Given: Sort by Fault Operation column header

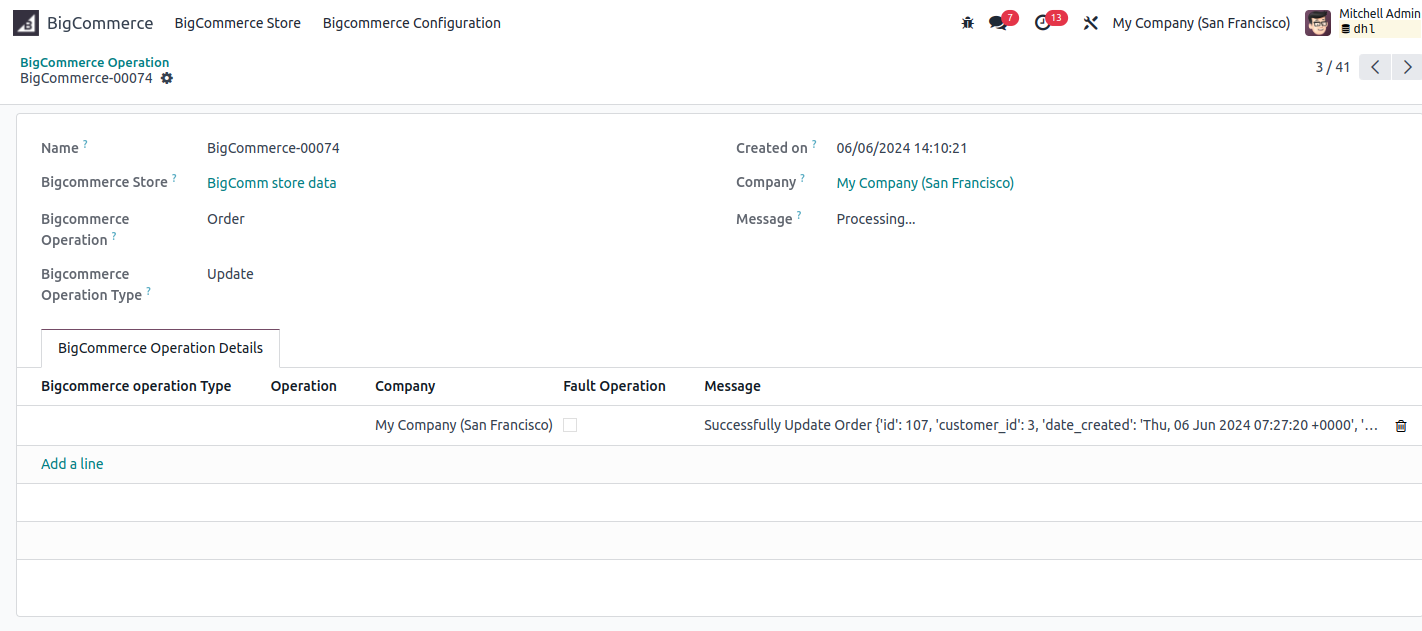Looking at the screenshot, I should pyautogui.click(x=614, y=386).
